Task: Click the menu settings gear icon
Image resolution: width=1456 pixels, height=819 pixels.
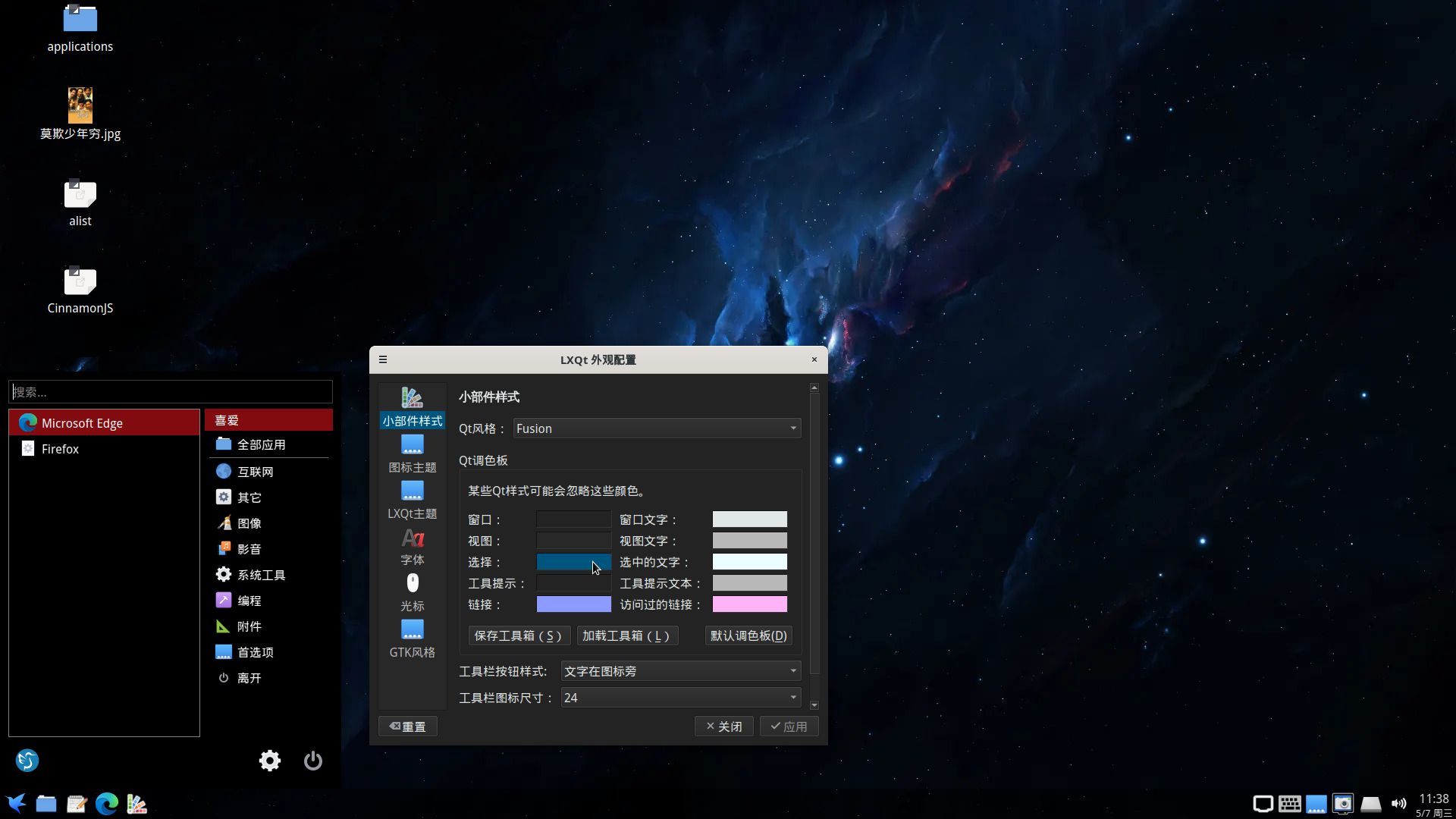Action: [x=269, y=761]
